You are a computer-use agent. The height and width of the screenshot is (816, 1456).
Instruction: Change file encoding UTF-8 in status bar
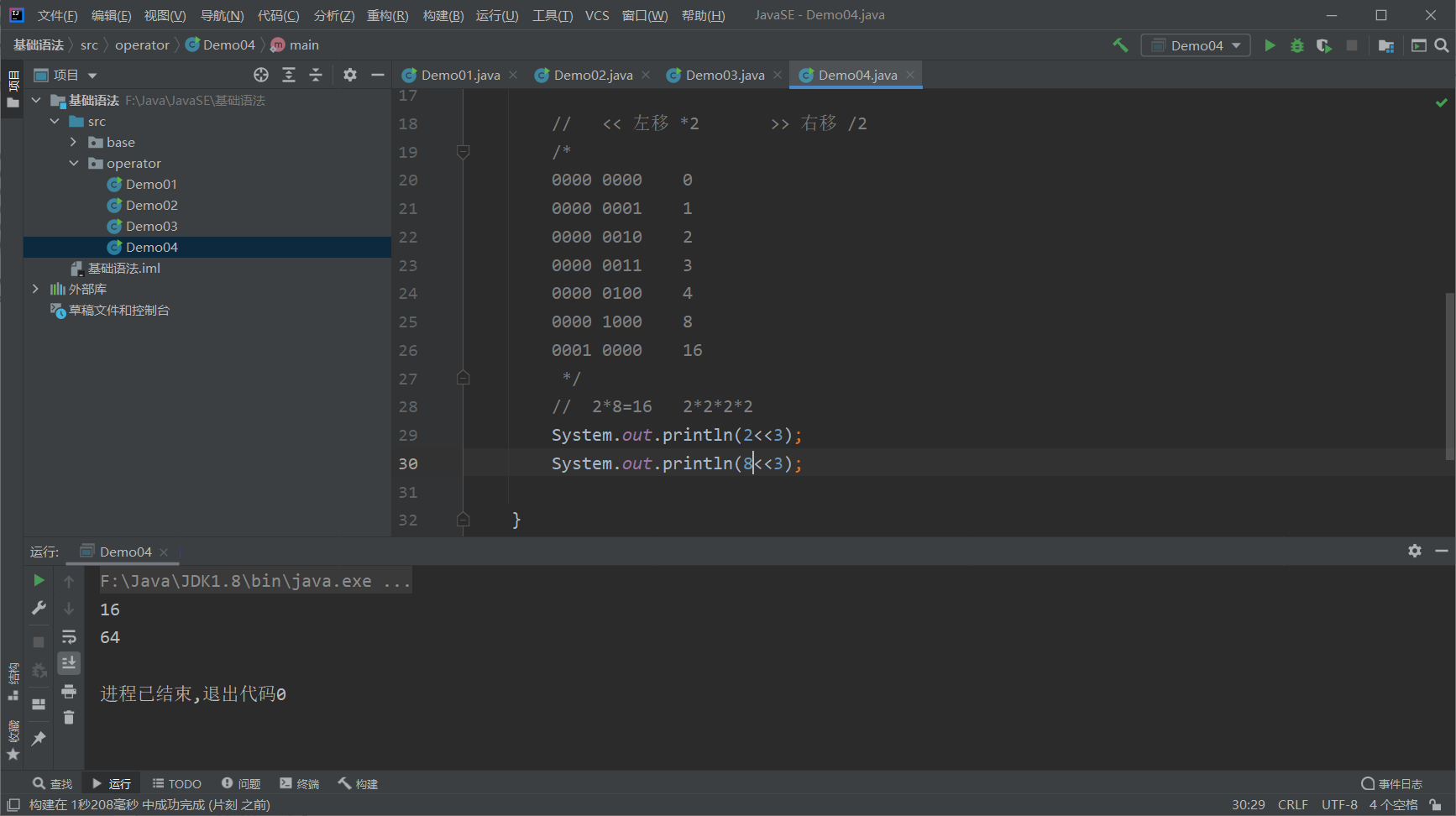tap(1339, 804)
